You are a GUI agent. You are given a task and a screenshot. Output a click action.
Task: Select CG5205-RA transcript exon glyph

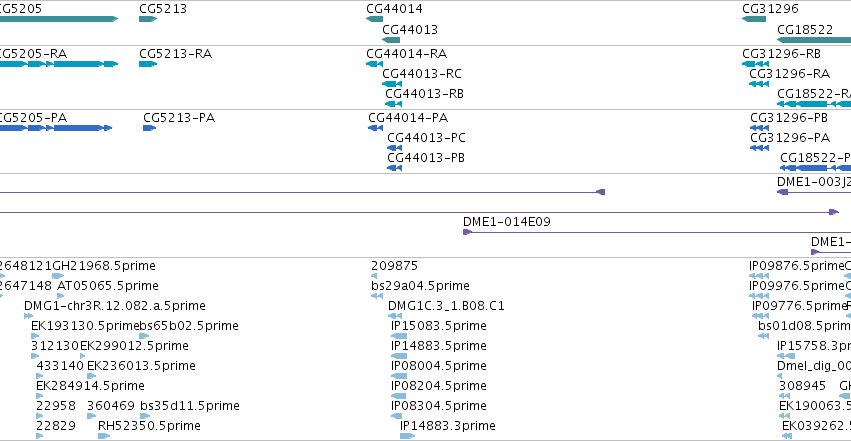point(59,64)
